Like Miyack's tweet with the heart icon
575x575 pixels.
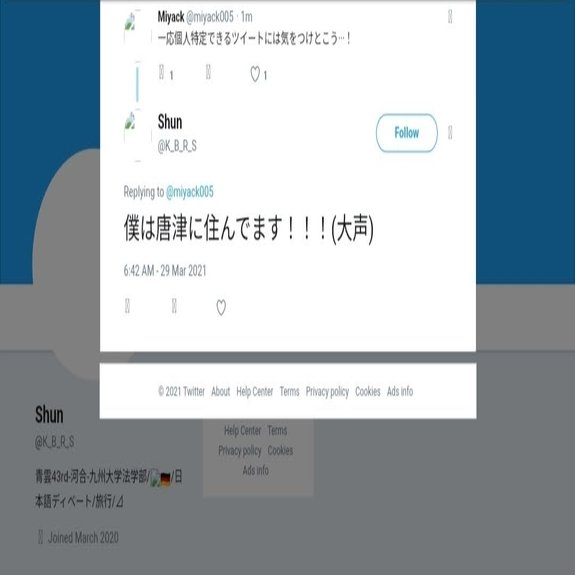pyautogui.click(x=255, y=74)
